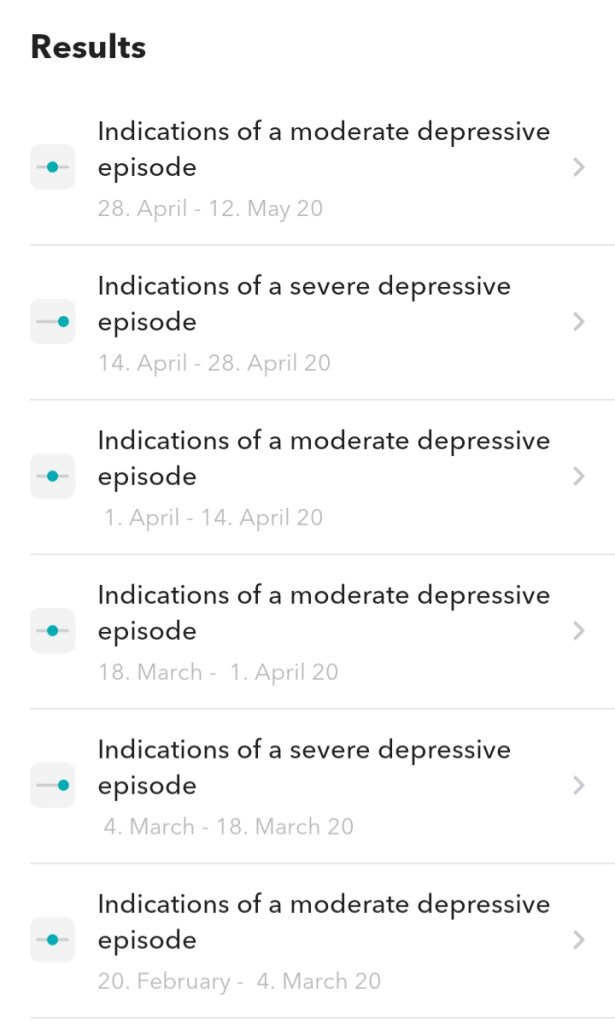Open moderate depressive episode result dated 28. April
Viewport: 615px width, 1036px height.
323,149
